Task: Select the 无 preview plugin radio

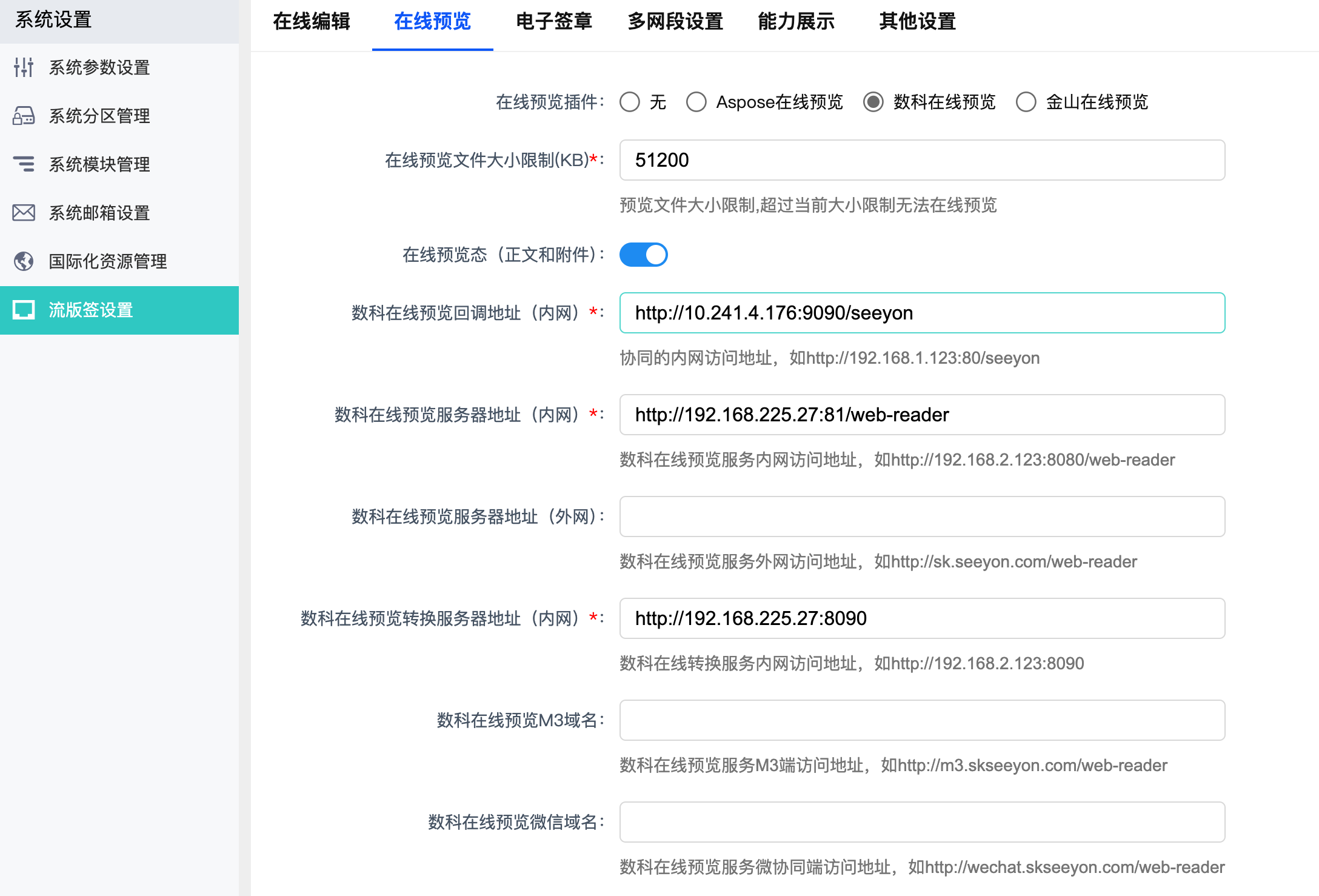Action: click(x=630, y=102)
